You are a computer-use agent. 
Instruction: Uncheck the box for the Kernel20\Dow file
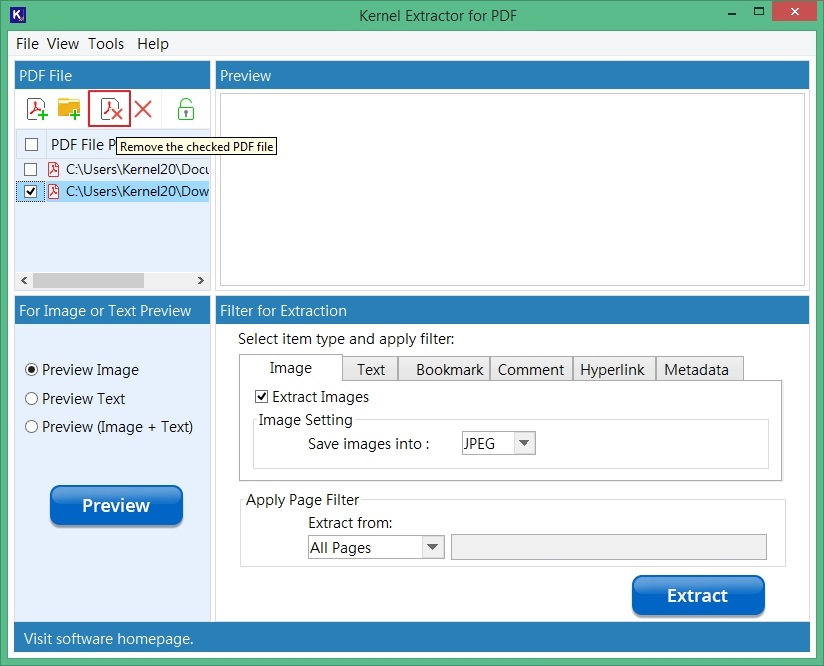pyautogui.click(x=30, y=191)
